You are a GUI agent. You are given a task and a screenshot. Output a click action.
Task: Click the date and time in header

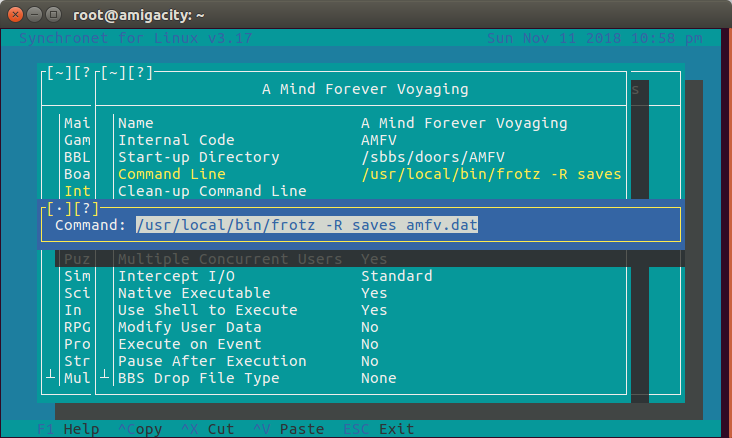(594, 38)
